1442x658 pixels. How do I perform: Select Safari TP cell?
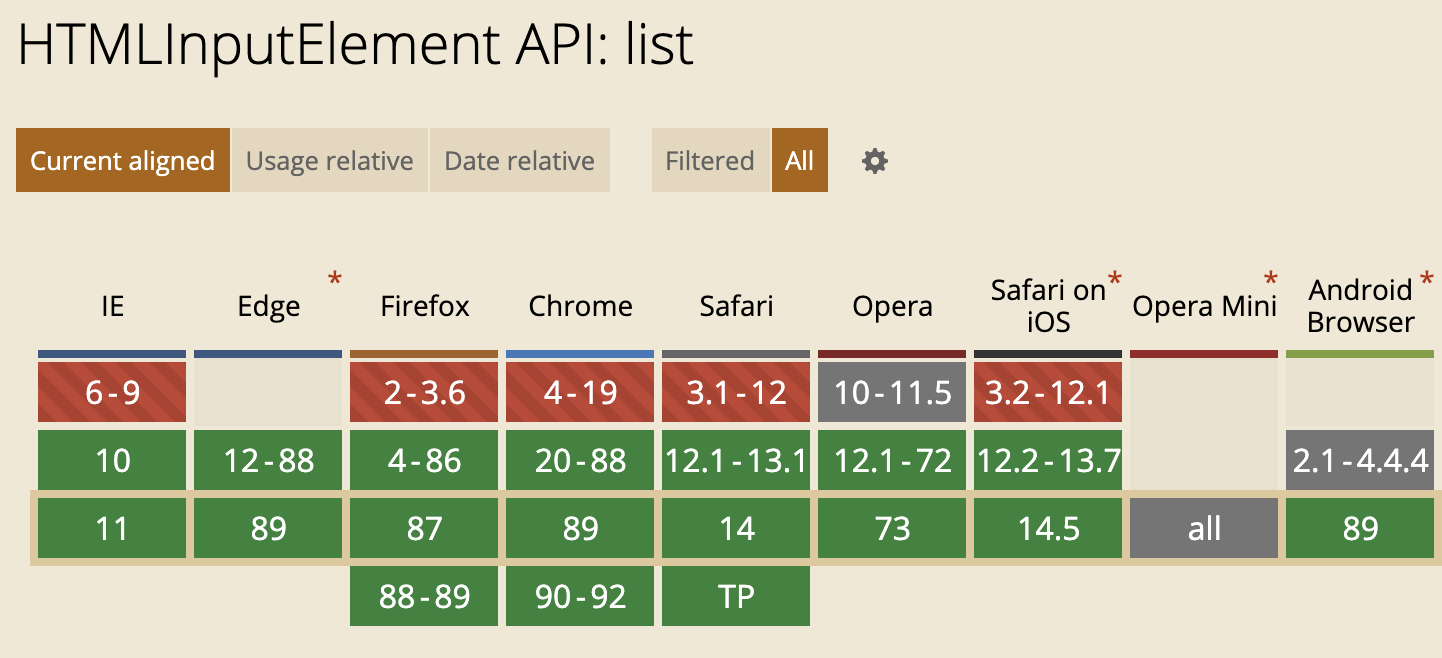(x=736, y=596)
